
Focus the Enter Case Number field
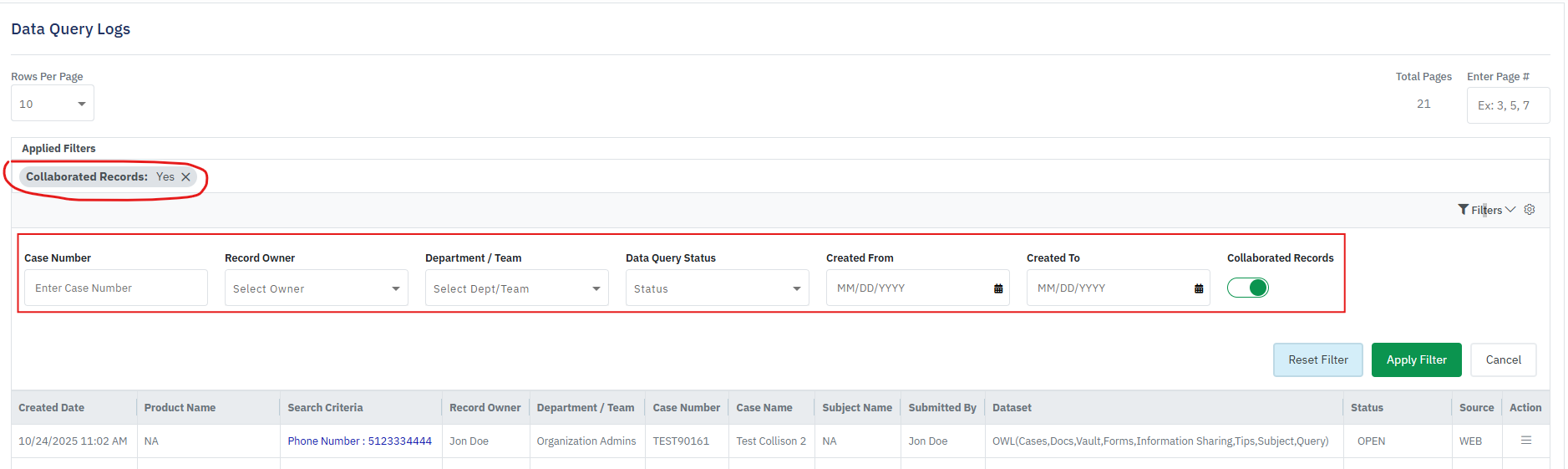pyautogui.click(x=115, y=288)
